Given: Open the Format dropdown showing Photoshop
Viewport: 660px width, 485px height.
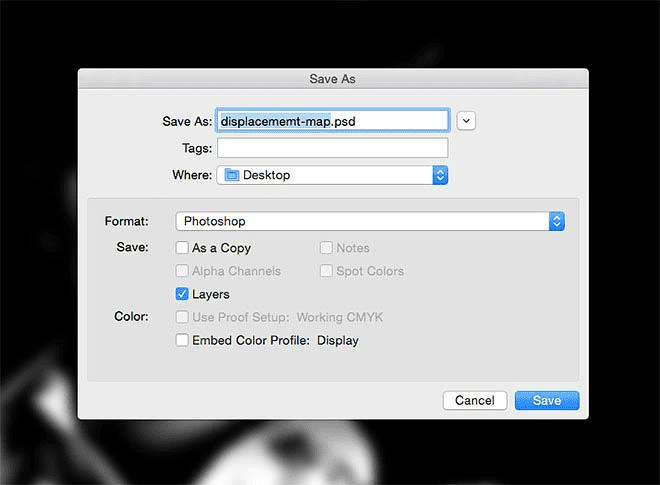Looking at the screenshot, I should point(362,221).
